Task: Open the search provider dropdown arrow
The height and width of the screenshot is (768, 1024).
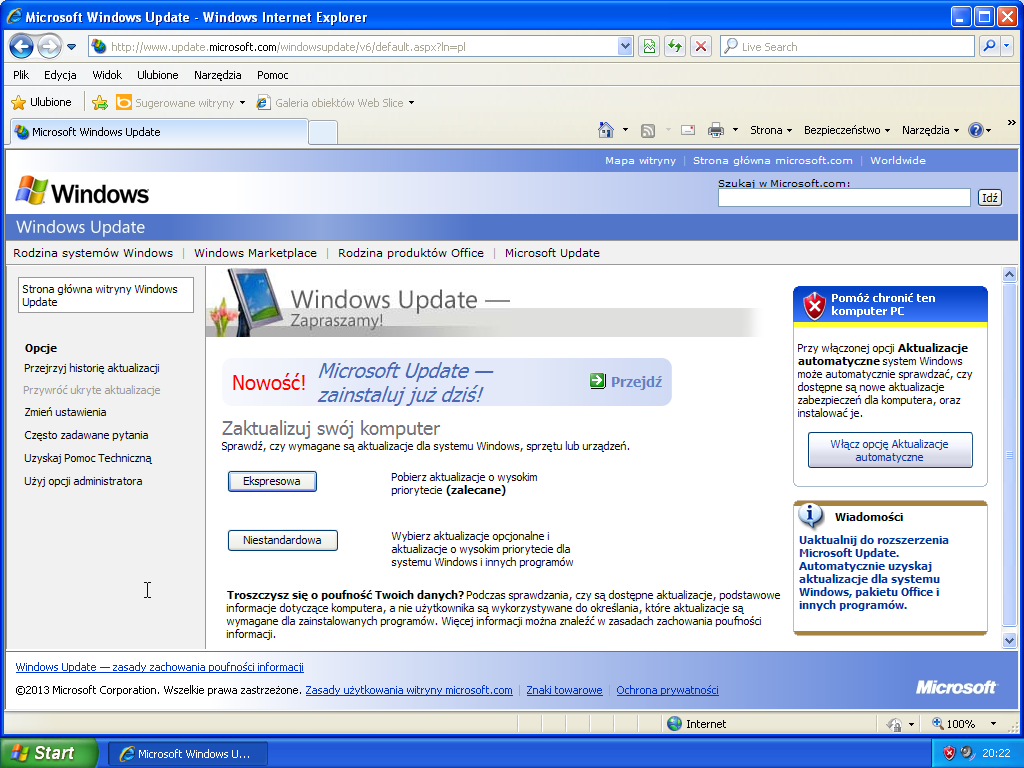Action: pyautogui.click(x=1006, y=46)
